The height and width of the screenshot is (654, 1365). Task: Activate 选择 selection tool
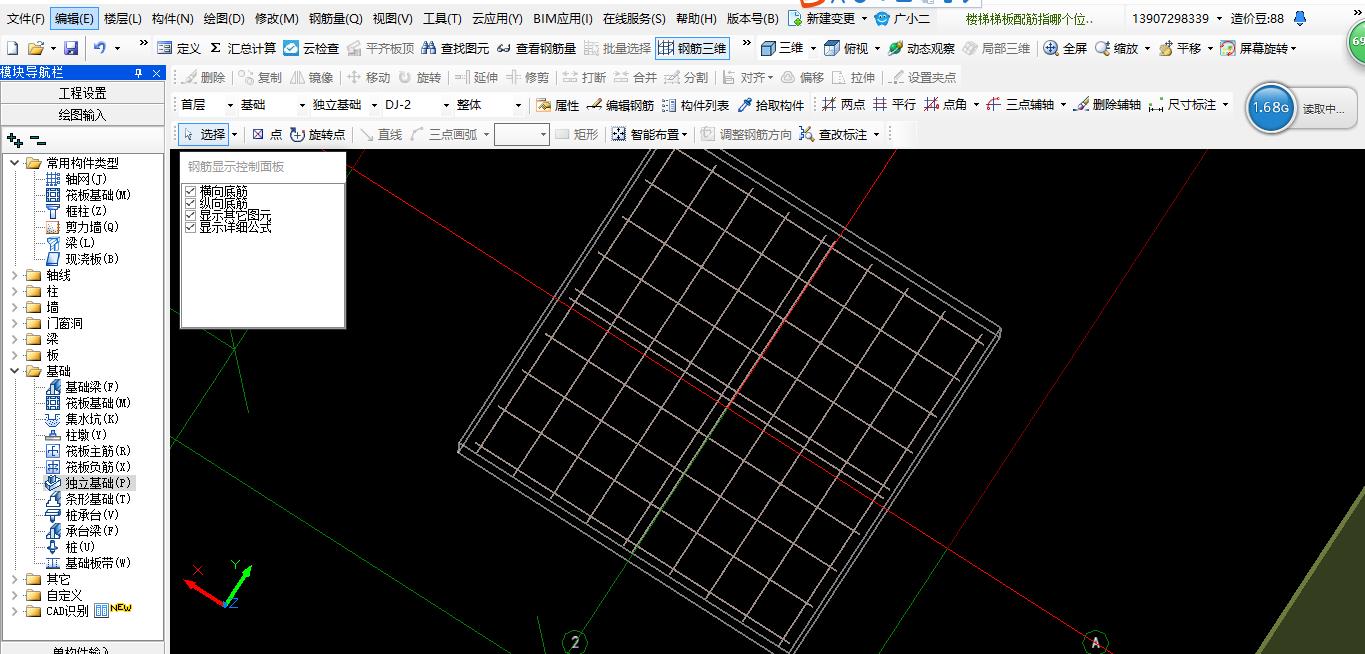[204, 134]
